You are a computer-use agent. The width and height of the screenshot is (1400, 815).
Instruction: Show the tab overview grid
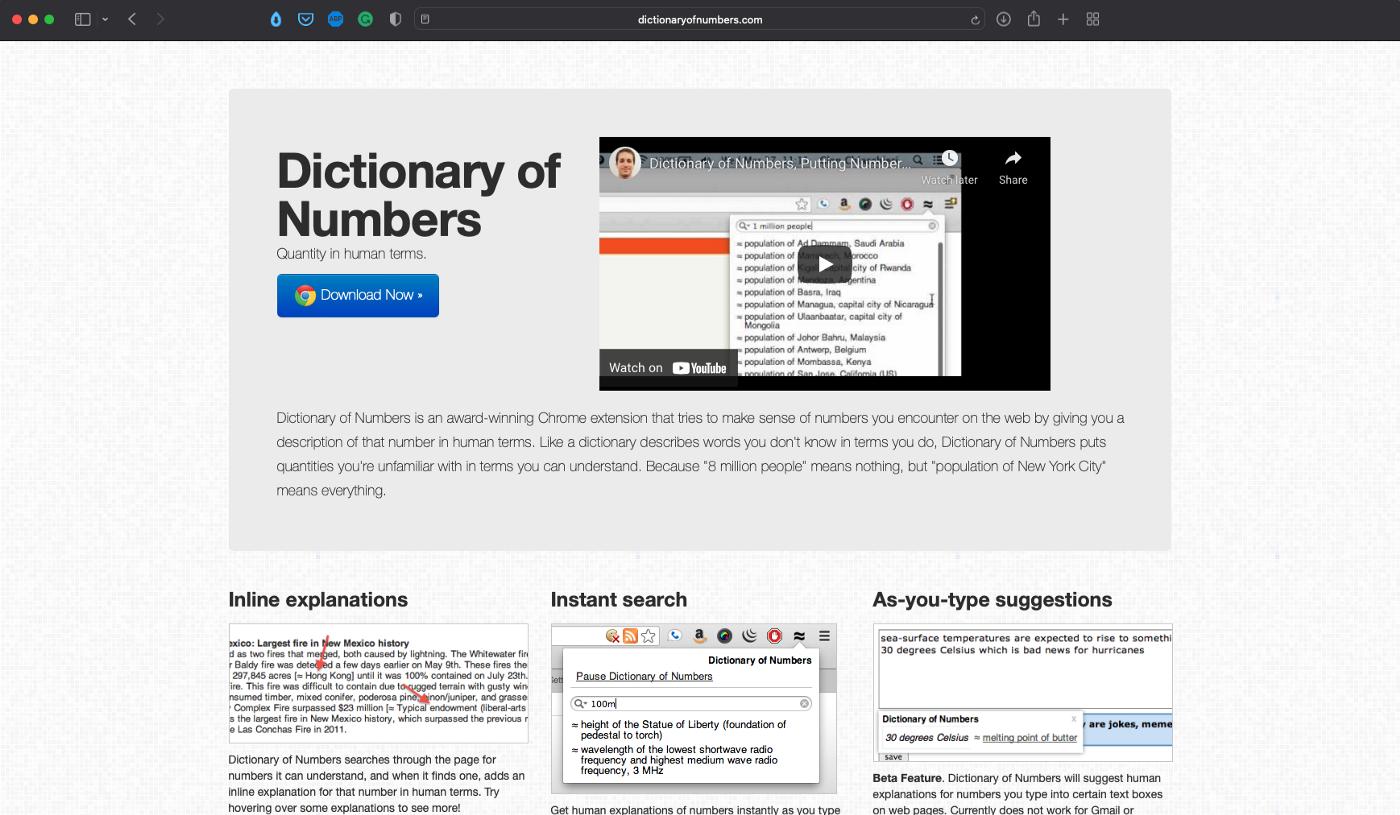1093,19
